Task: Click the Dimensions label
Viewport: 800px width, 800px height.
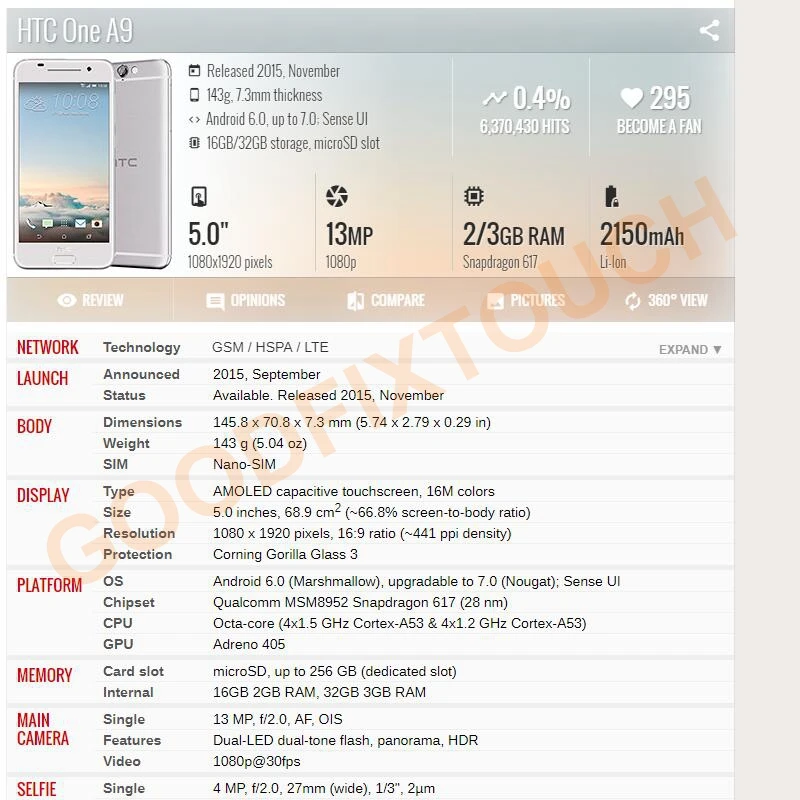Action: coord(142,422)
